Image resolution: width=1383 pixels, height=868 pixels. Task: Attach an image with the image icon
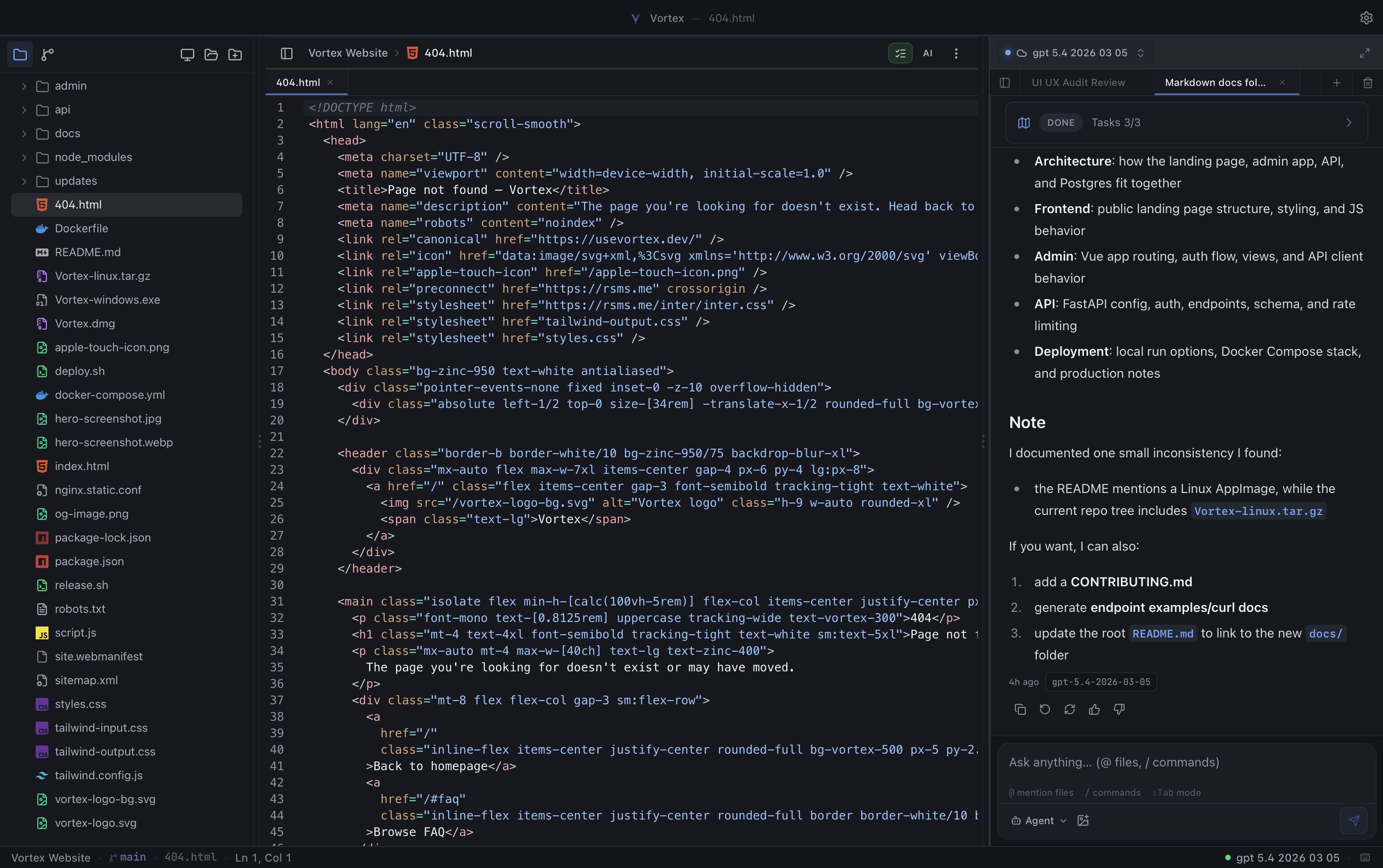pyautogui.click(x=1083, y=820)
